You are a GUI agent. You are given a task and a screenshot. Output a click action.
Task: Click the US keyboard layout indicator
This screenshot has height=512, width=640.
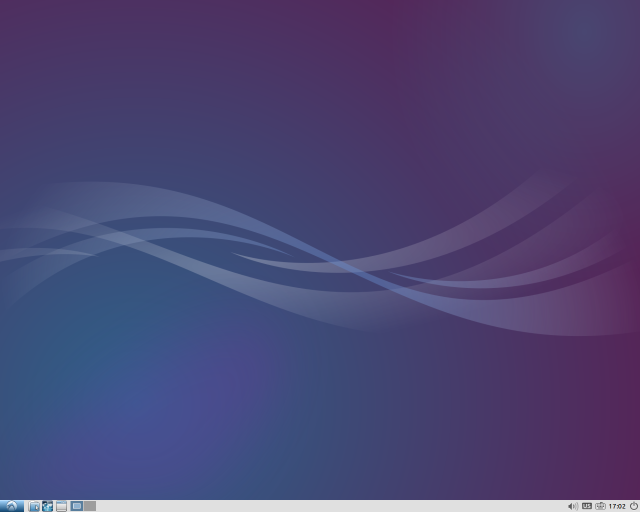pyautogui.click(x=587, y=506)
